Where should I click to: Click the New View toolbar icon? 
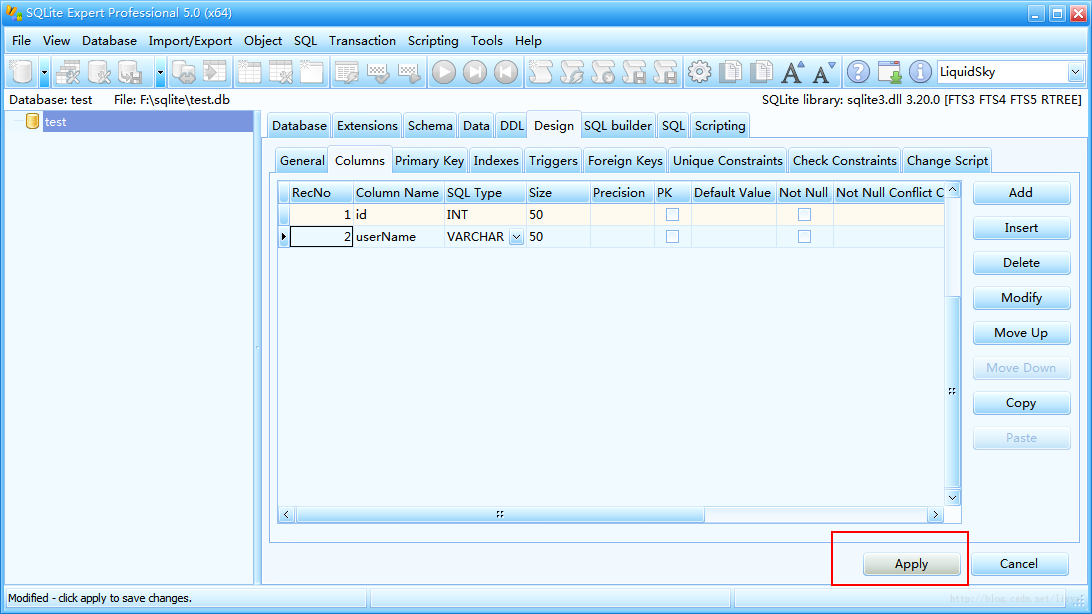pos(311,72)
